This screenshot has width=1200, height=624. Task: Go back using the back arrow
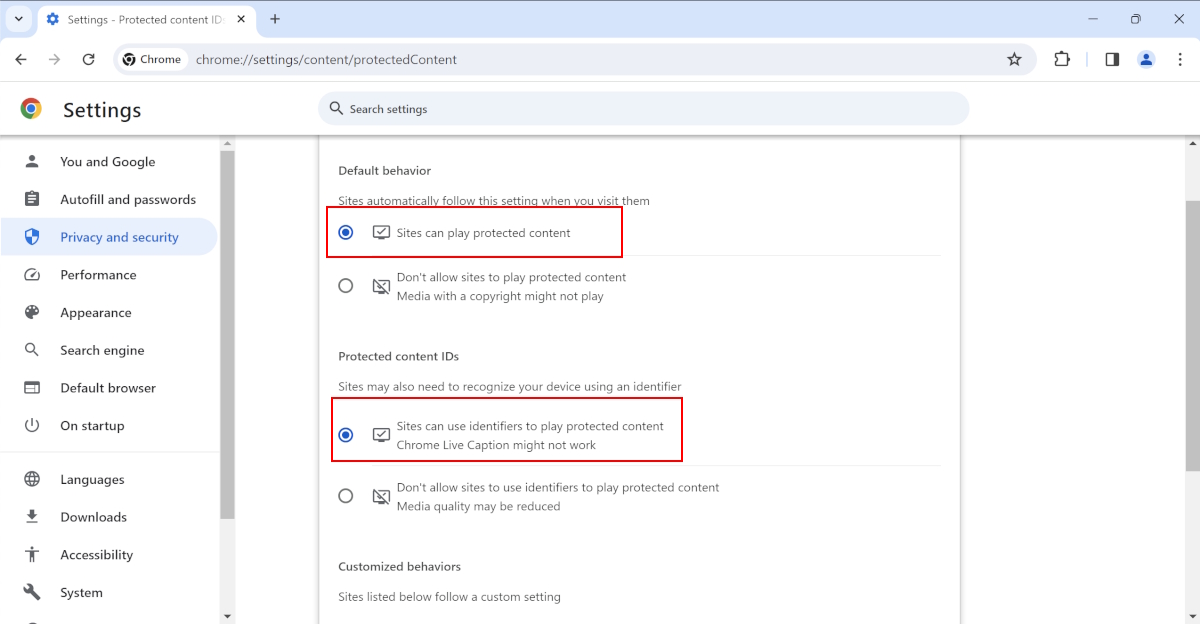coord(21,60)
